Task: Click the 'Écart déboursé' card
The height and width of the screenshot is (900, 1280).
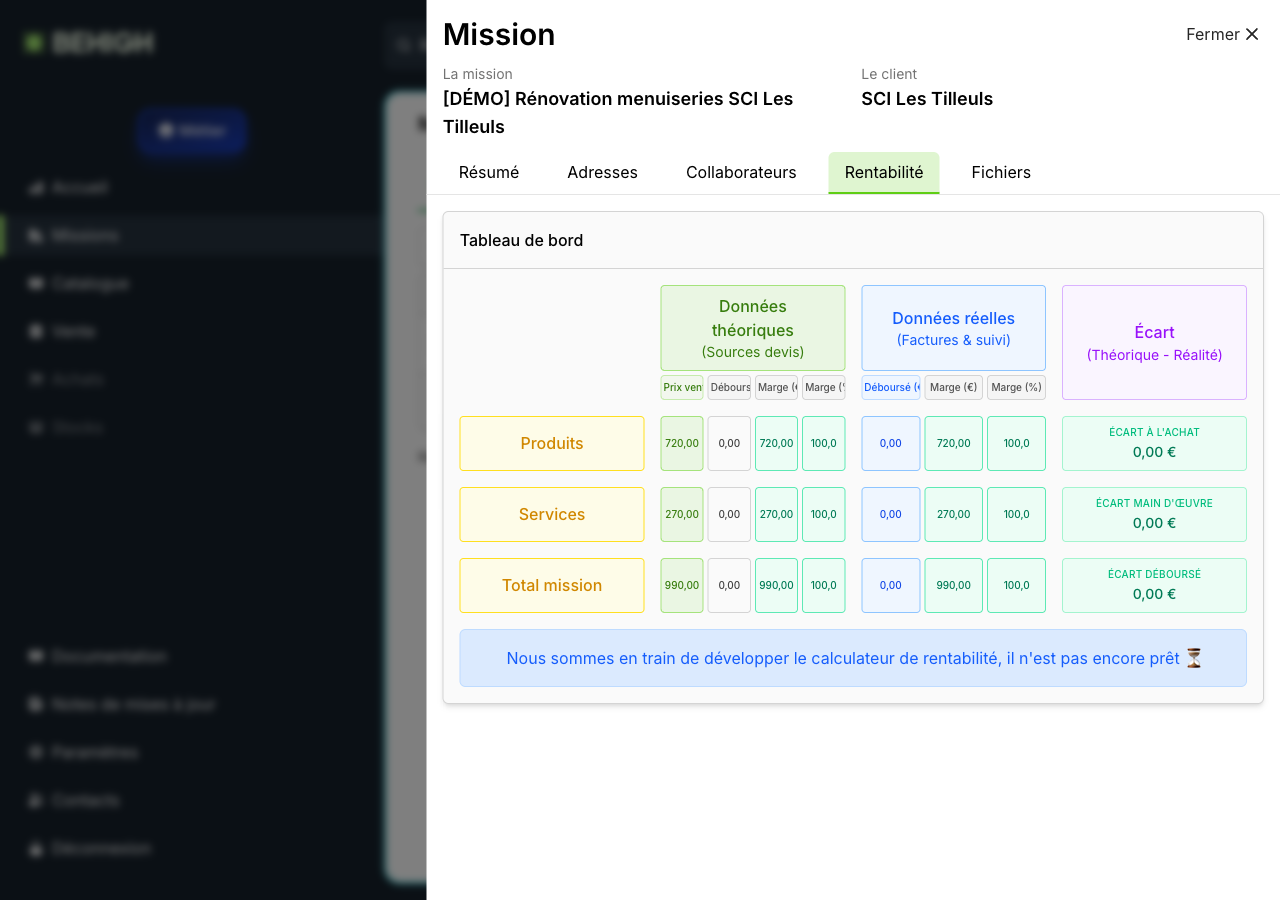Action: pyautogui.click(x=1154, y=585)
